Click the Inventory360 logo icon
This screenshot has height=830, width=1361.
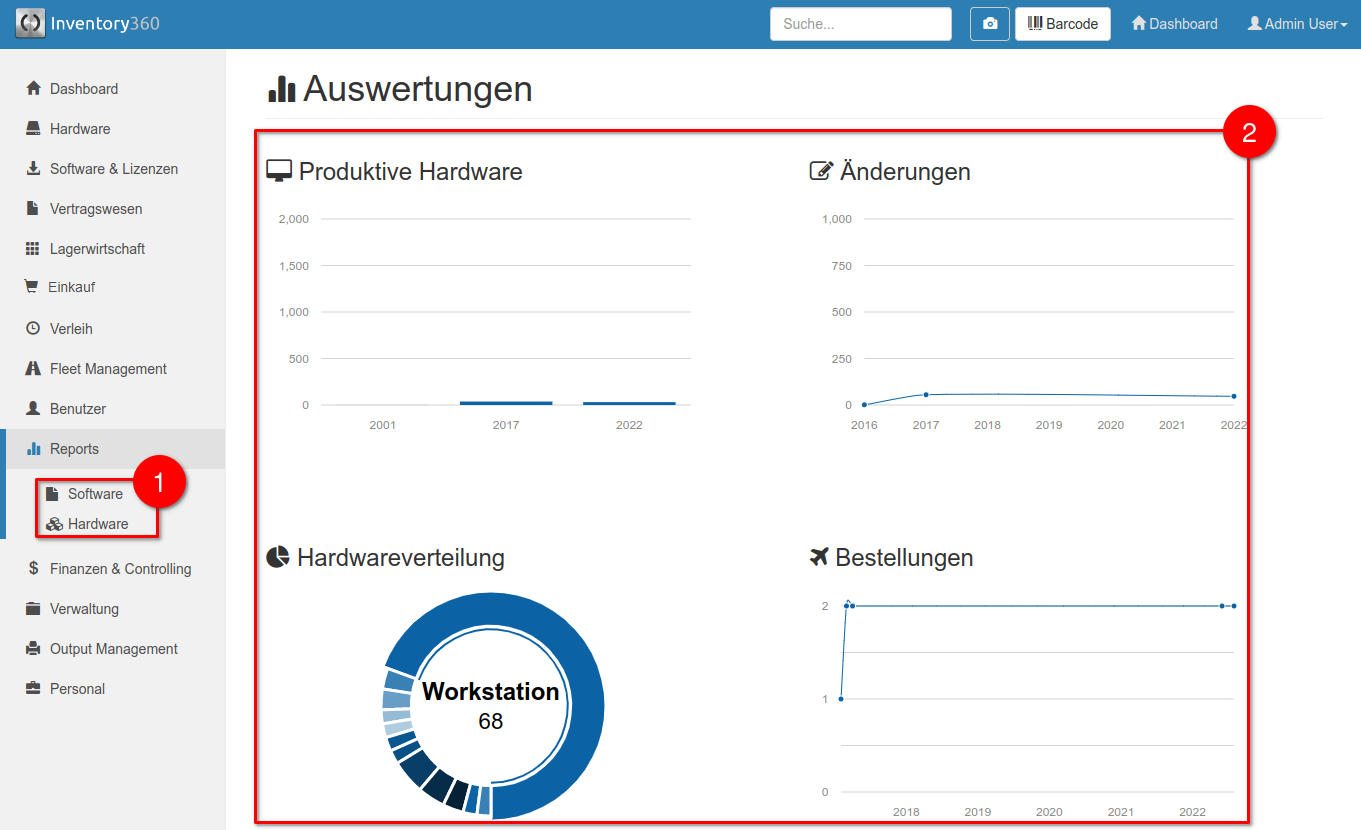tap(30, 22)
